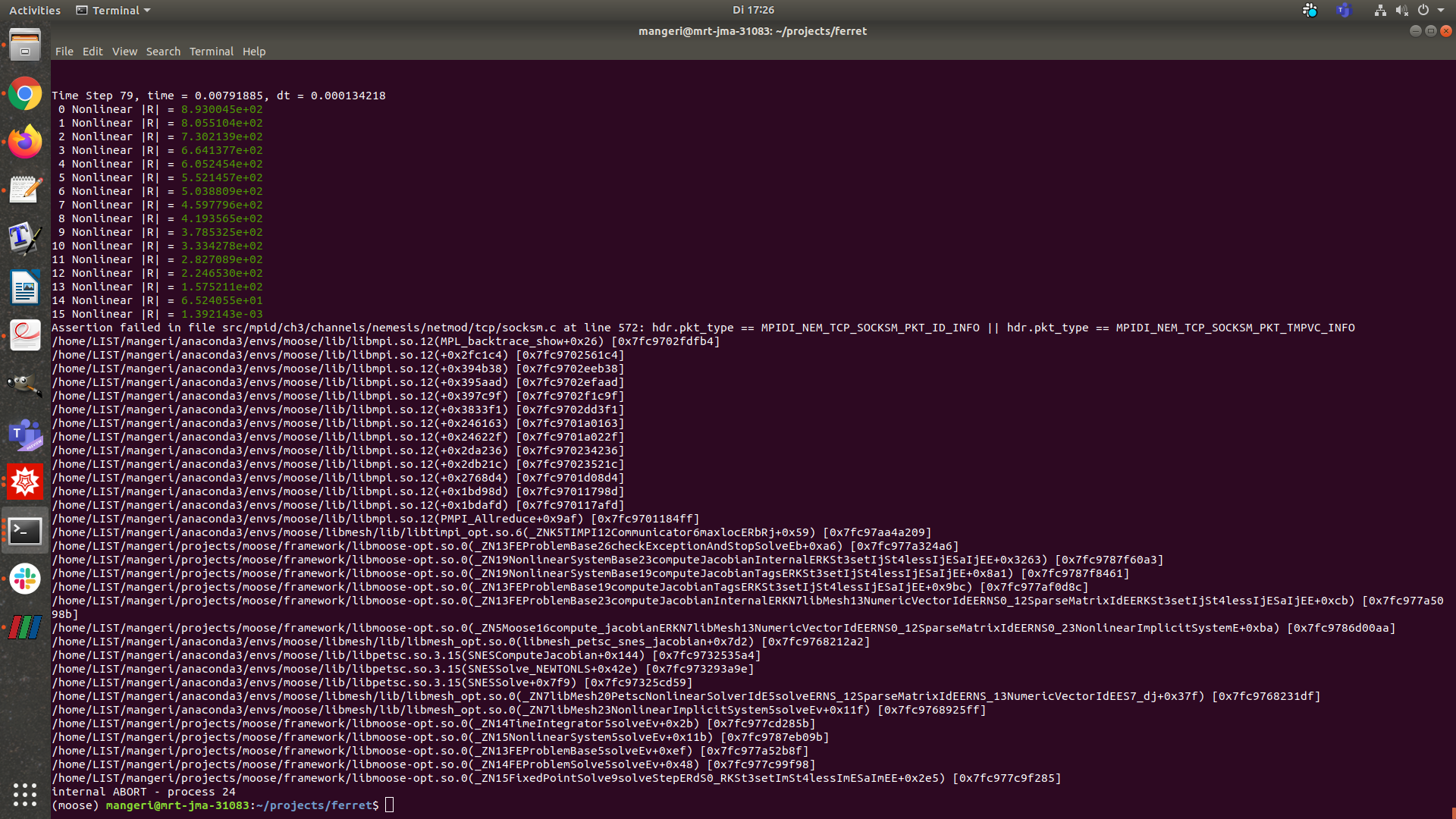Click the terminal prompt input area
The image size is (1456, 819).
pos(389,805)
